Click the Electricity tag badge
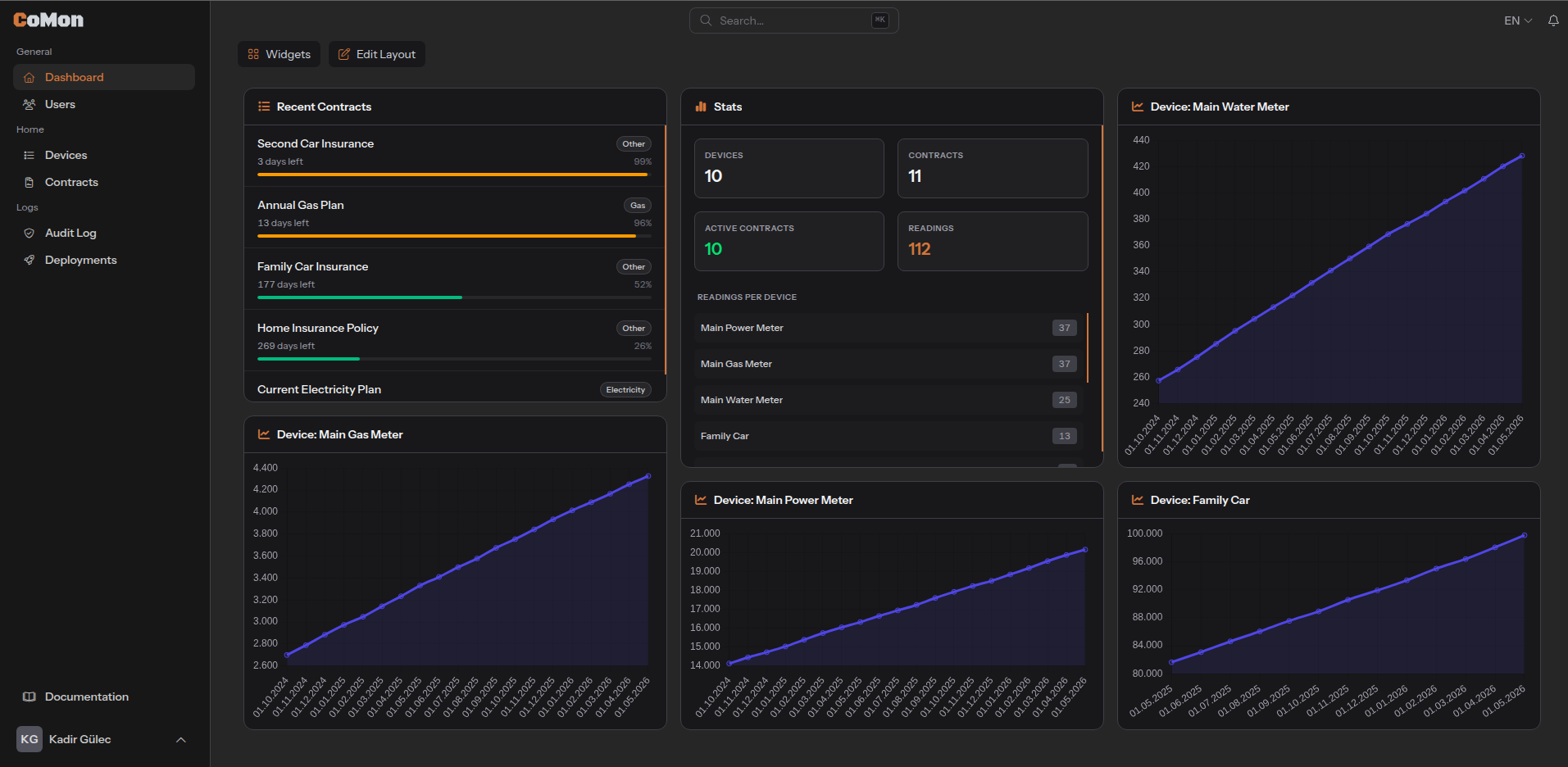 625,390
